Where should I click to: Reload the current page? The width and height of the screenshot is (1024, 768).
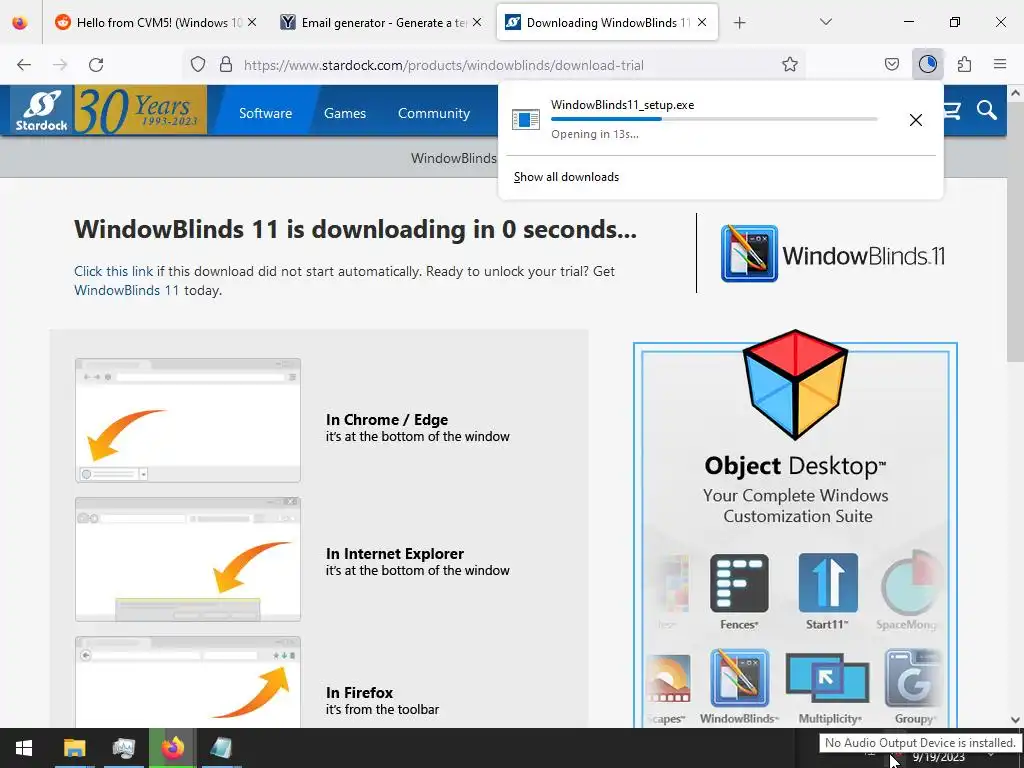tap(96, 65)
